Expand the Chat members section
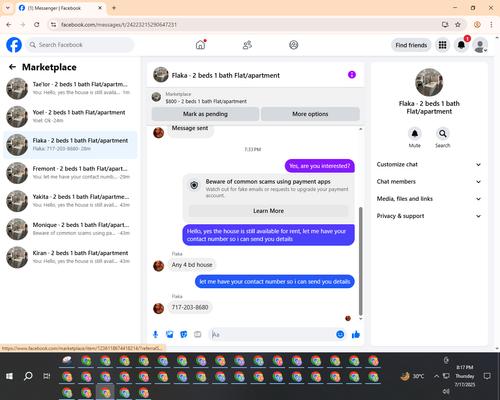The height and width of the screenshot is (400, 500). [x=429, y=182]
